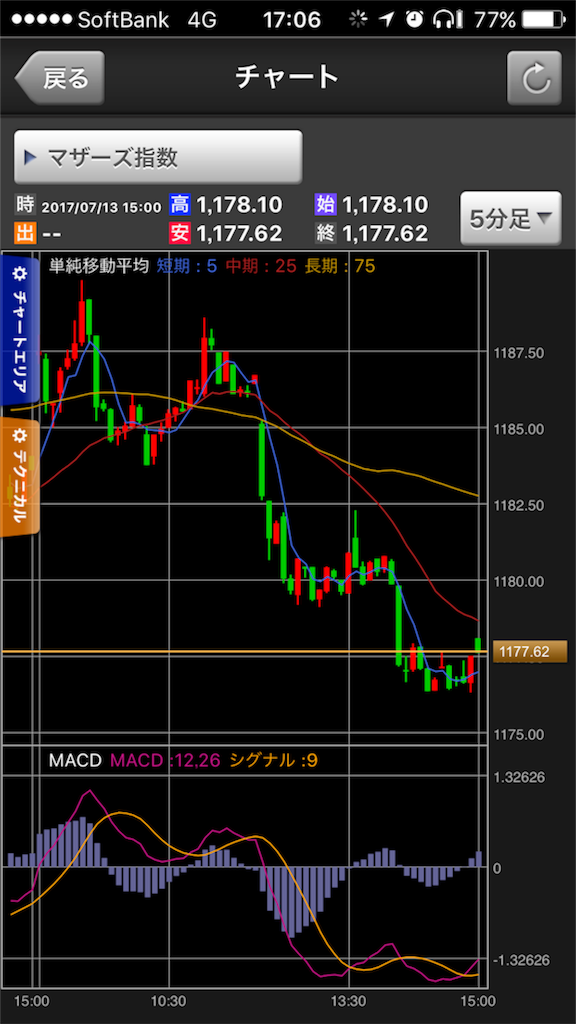This screenshot has height=1024, width=576.
Task: Tap the 1.32626 MACD axis value
Action: click(x=520, y=777)
